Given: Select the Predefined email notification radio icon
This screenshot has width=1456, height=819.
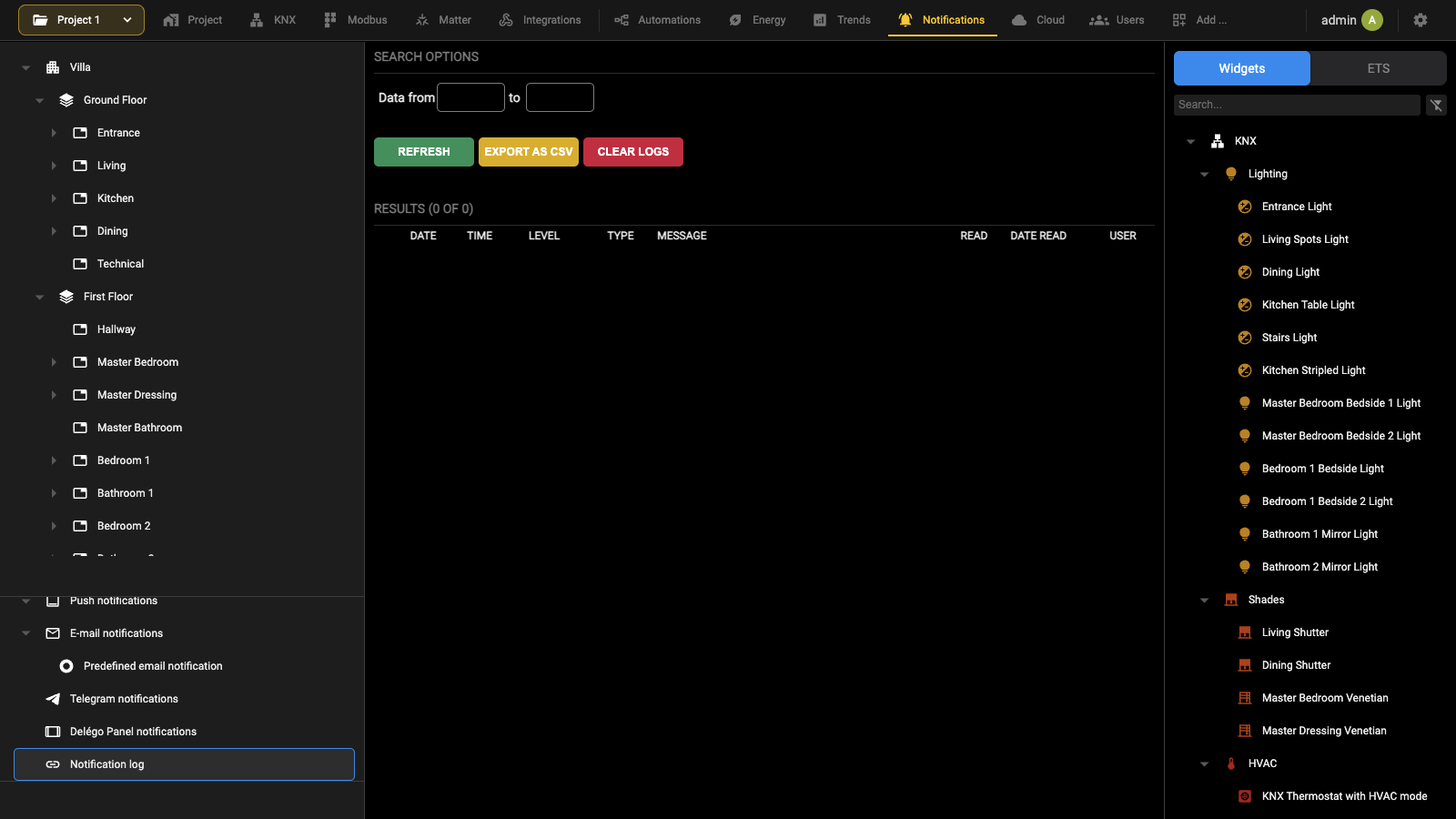Looking at the screenshot, I should point(66,666).
